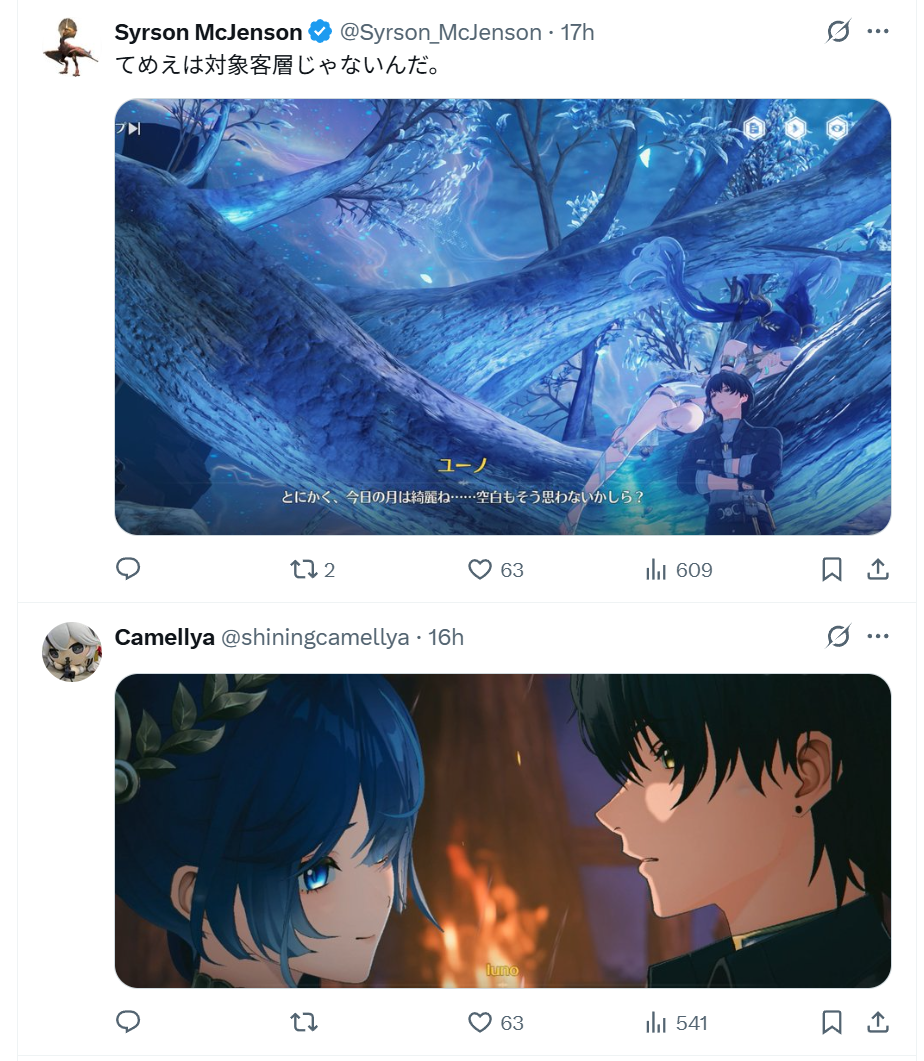Reply to Camellya's post
The width and height of the screenshot is (924, 1061).
click(x=128, y=1022)
